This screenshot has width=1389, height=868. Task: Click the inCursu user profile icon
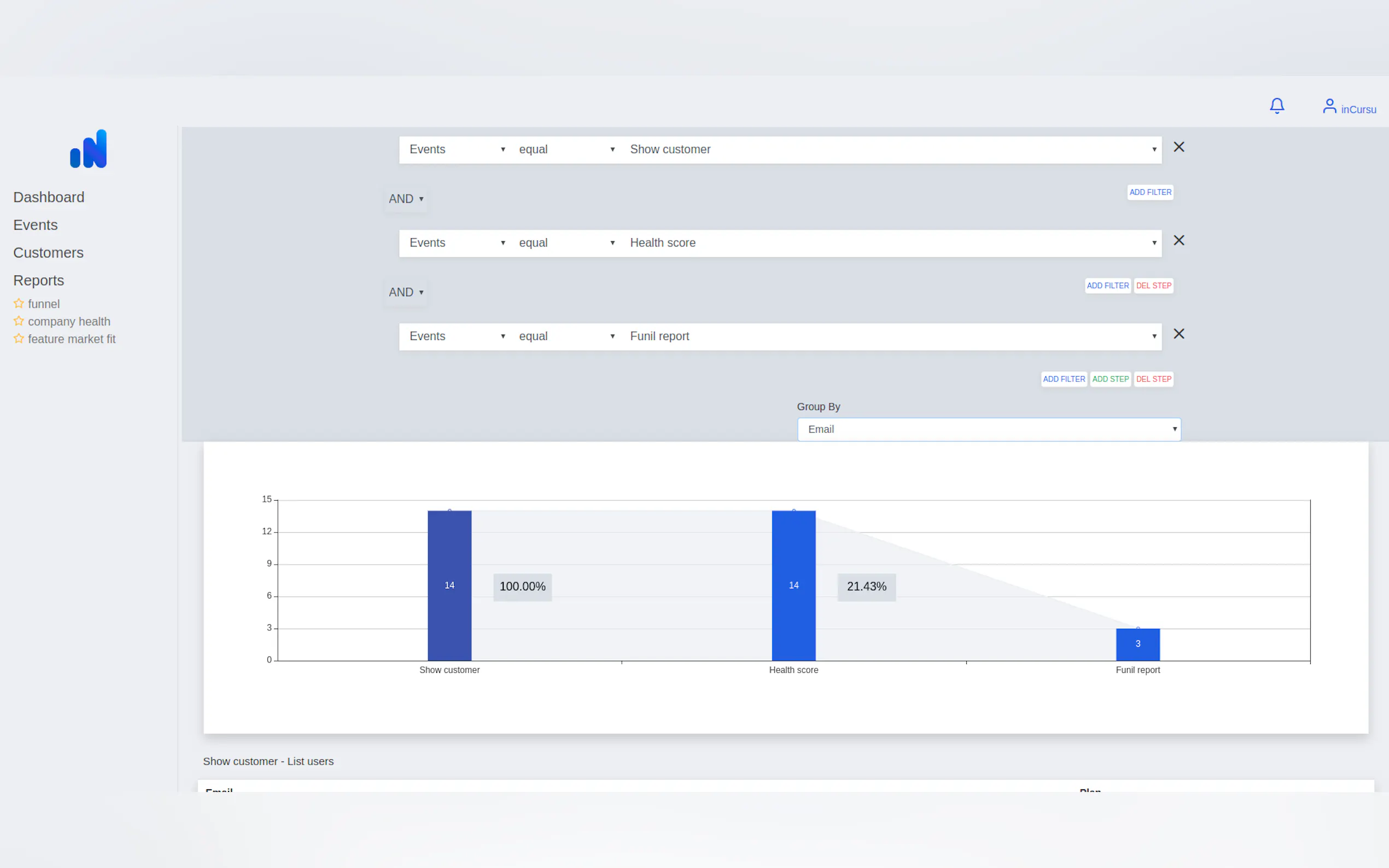[x=1329, y=106]
